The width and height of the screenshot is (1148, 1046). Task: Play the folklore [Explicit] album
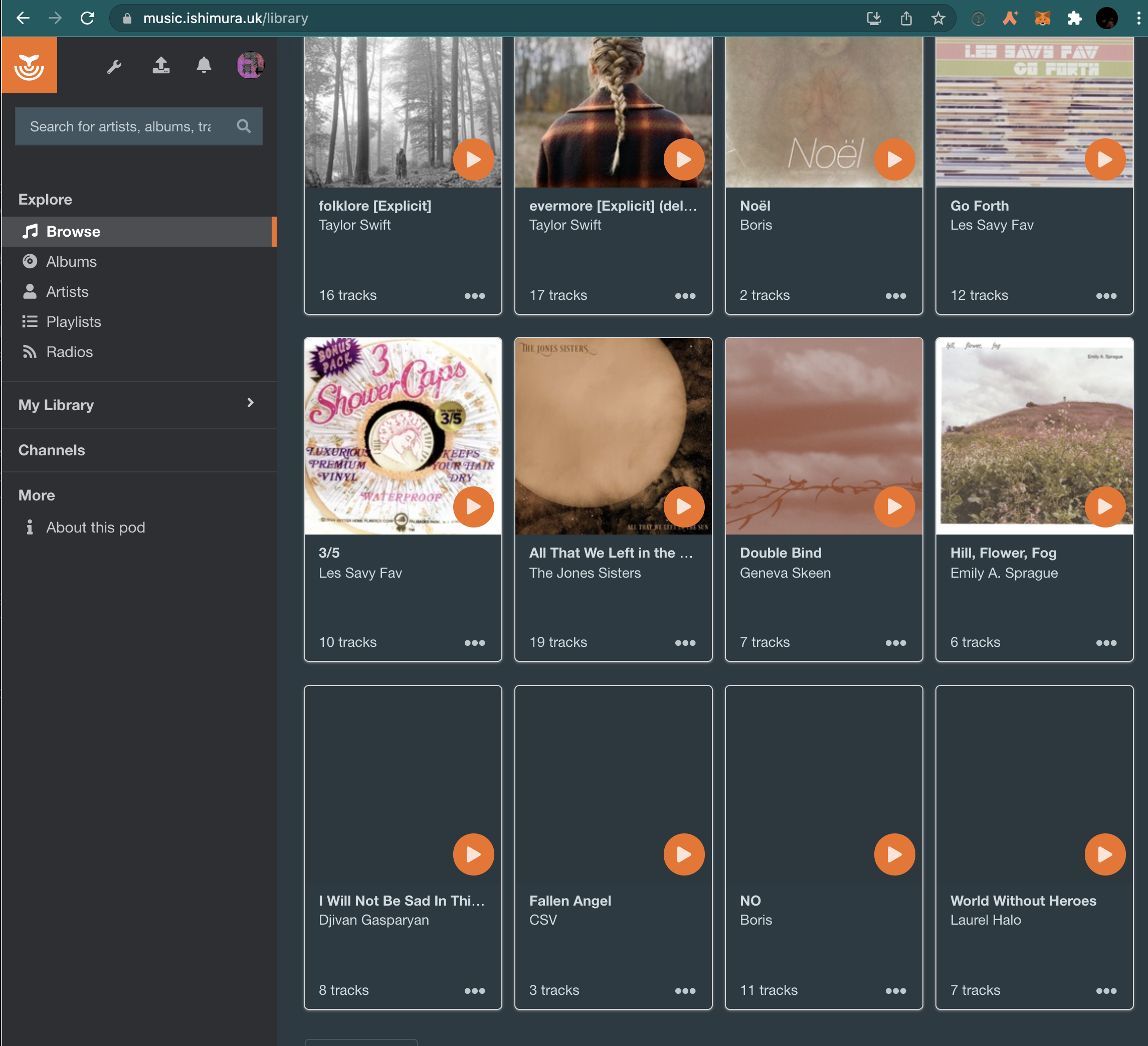[474, 159]
